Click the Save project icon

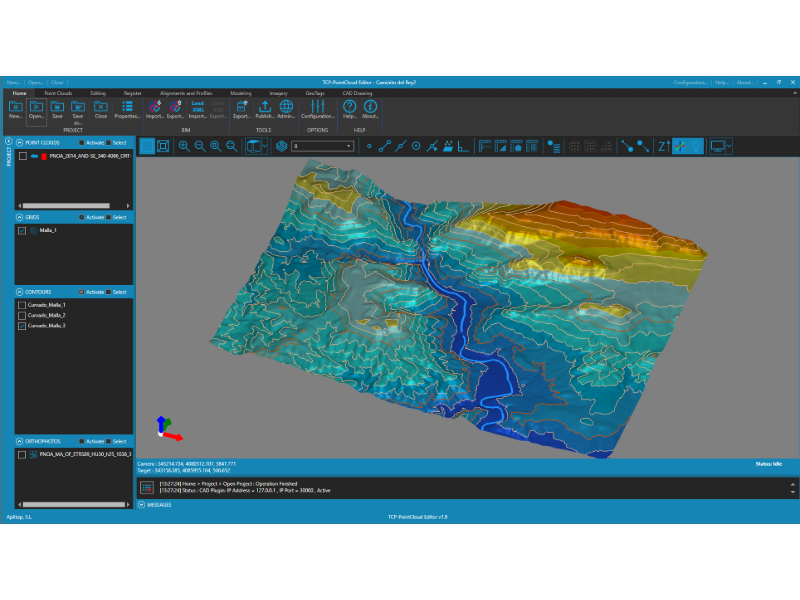click(57, 107)
